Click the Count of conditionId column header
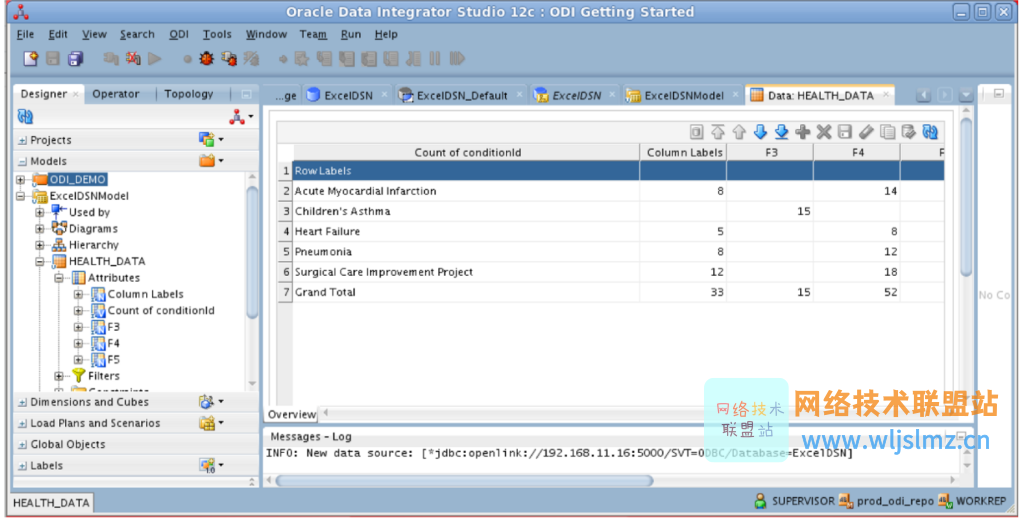Screen dimensions: 1024x518 point(468,152)
